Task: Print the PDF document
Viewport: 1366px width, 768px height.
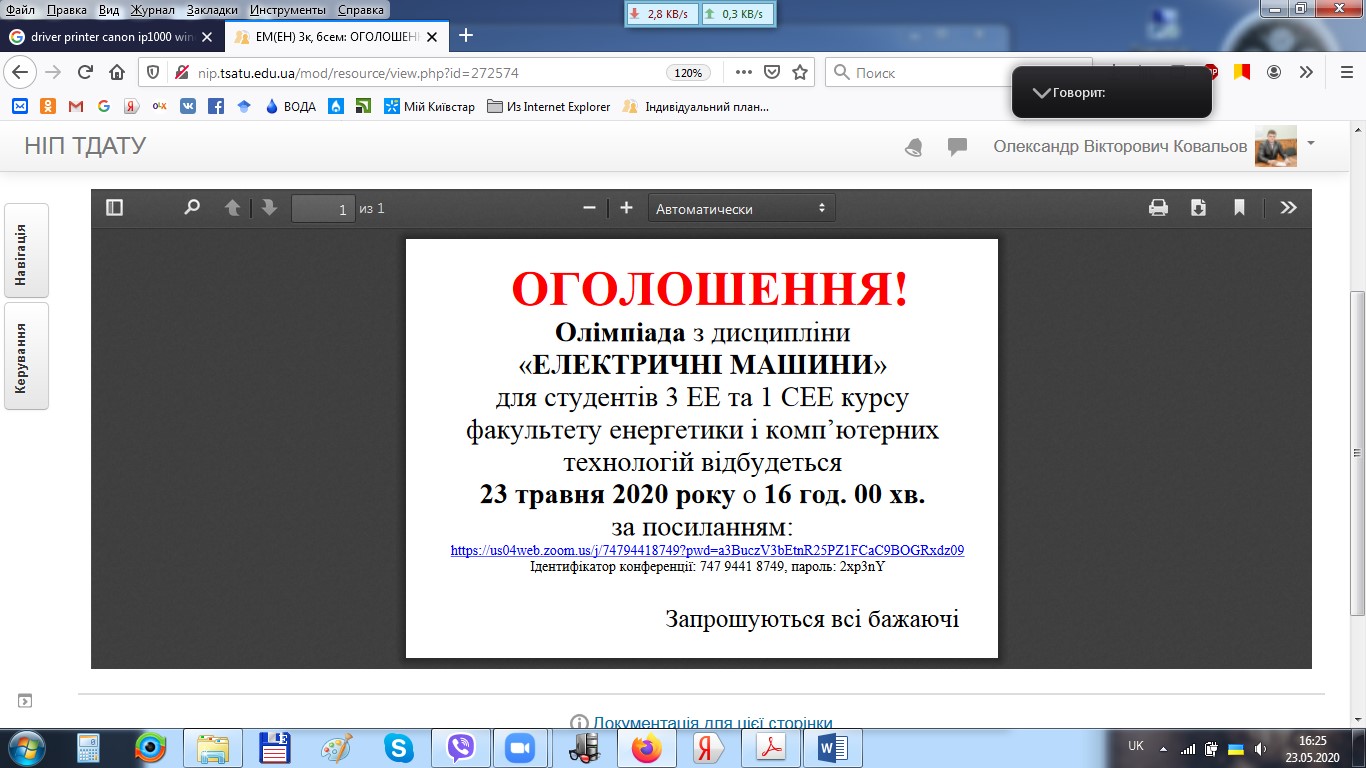Action: [x=1158, y=208]
